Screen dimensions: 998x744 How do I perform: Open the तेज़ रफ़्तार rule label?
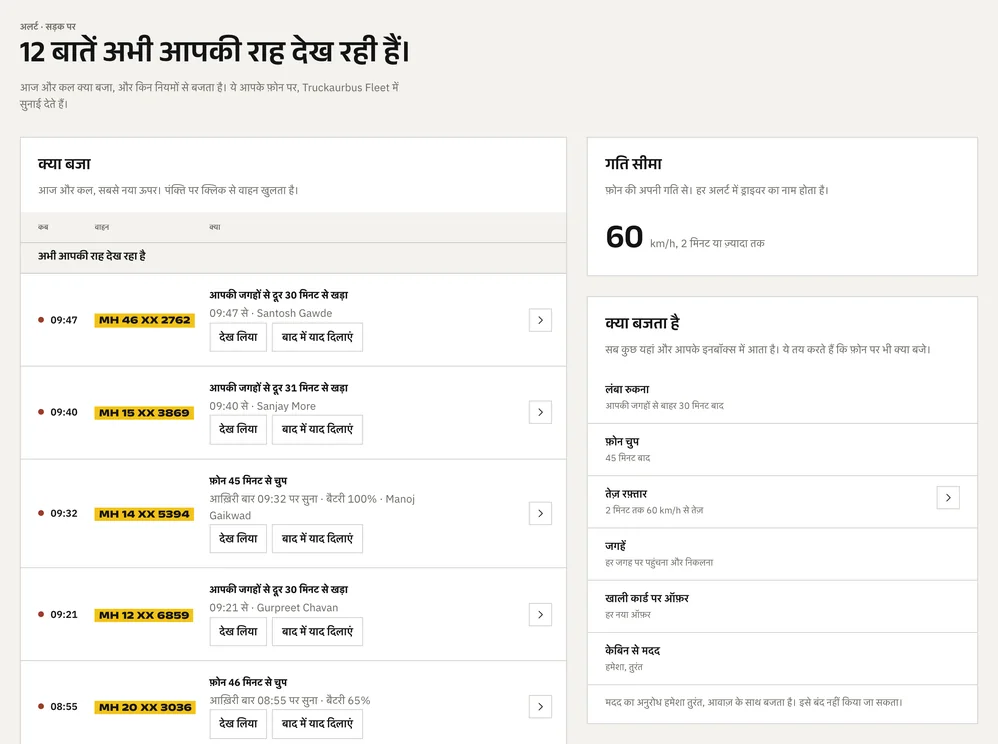tap(626, 494)
